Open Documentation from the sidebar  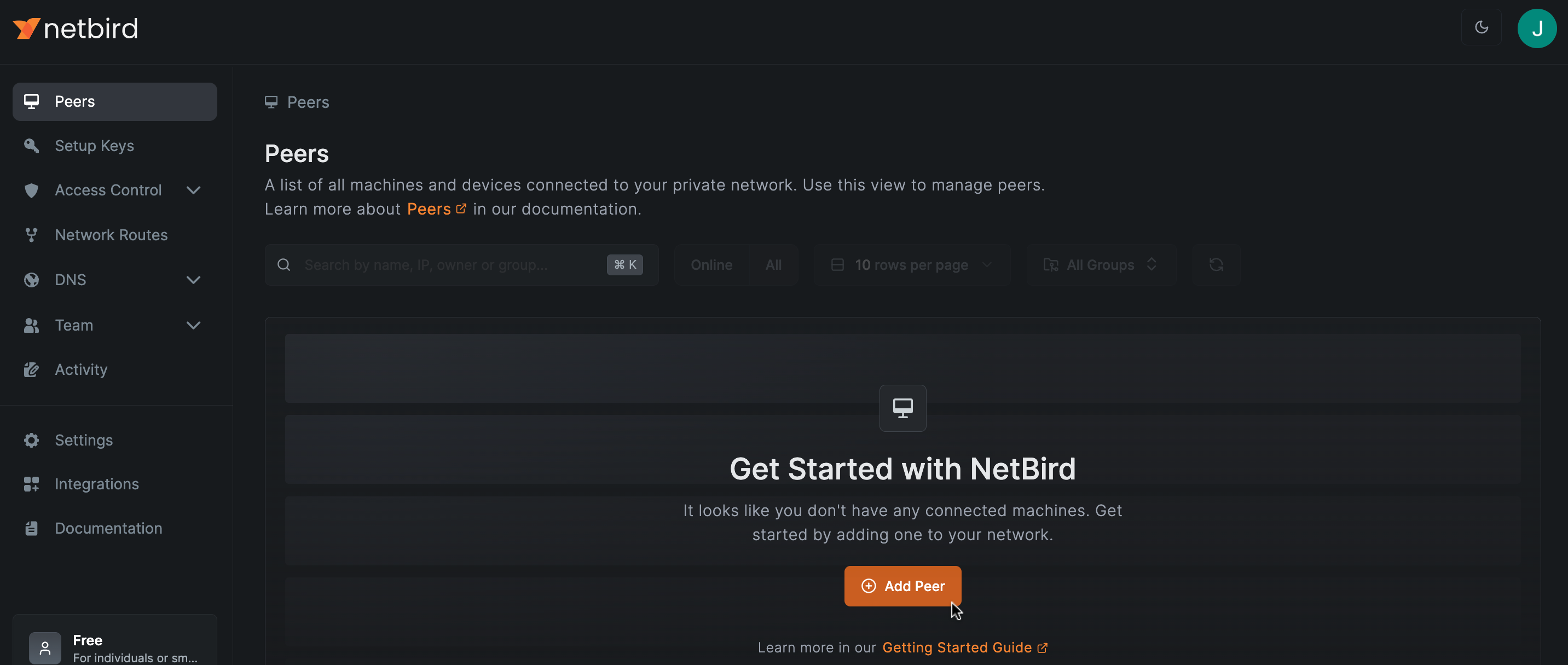108,528
